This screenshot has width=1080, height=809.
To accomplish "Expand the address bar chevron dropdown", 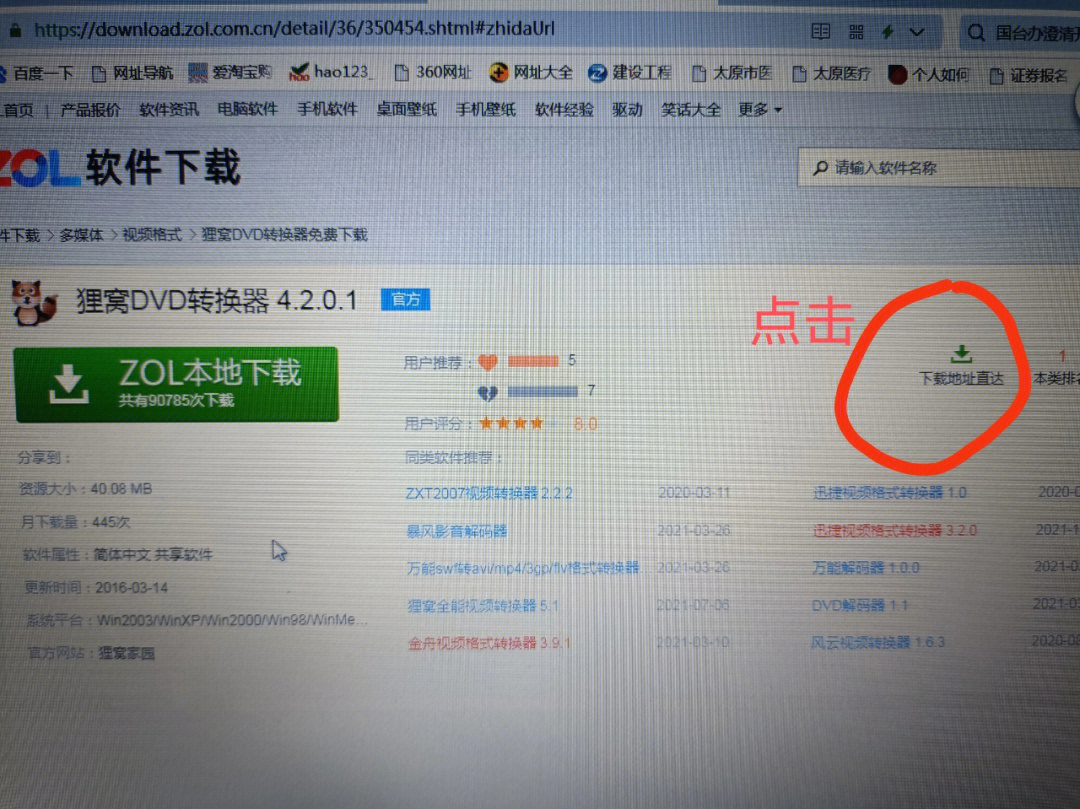I will coord(917,32).
